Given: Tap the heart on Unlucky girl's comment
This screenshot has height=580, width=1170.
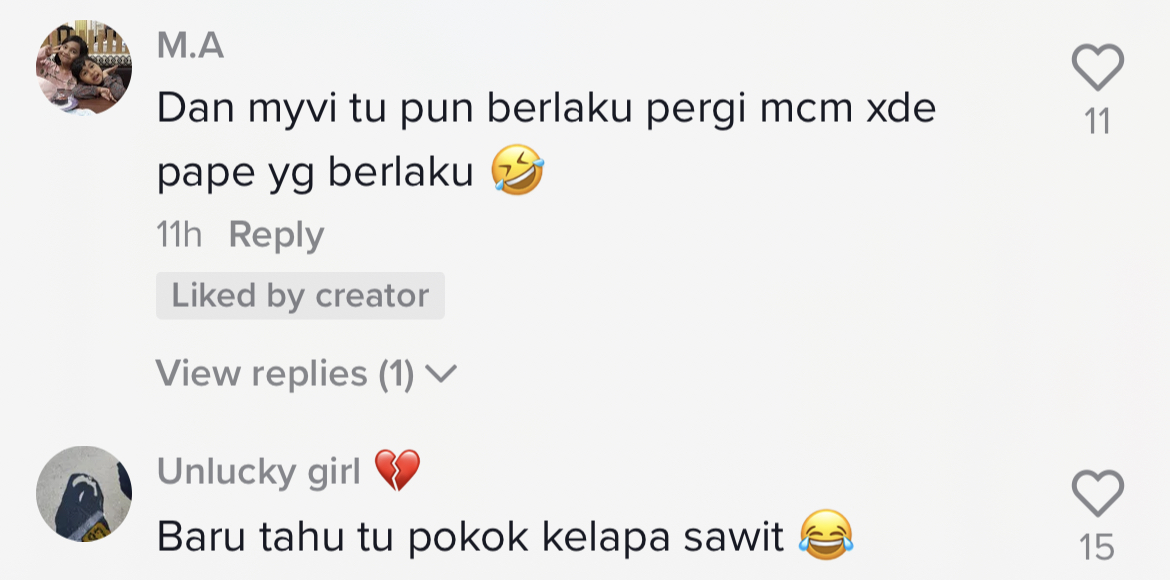Looking at the screenshot, I should click(x=1097, y=495).
